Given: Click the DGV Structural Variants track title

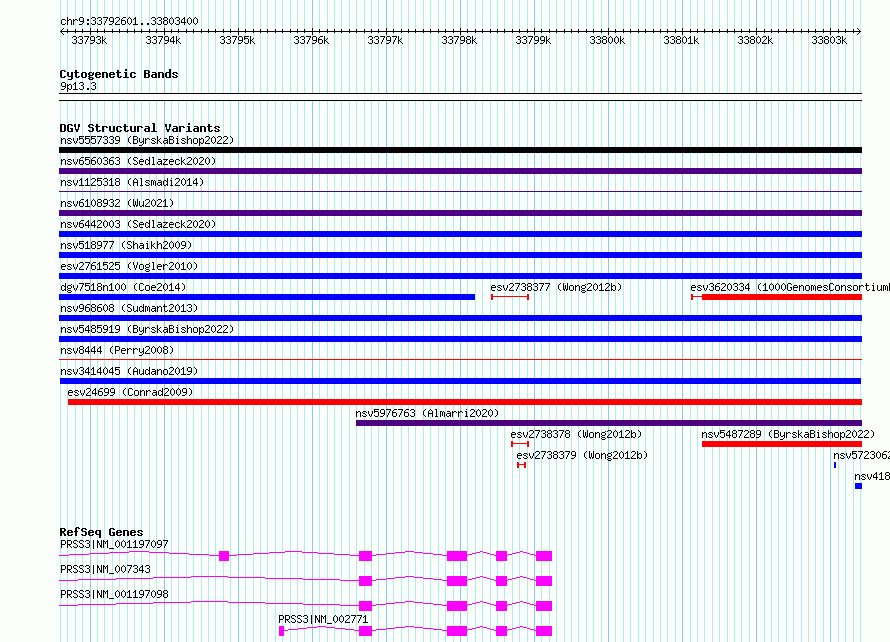Looking at the screenshot, I should [140, 128].
